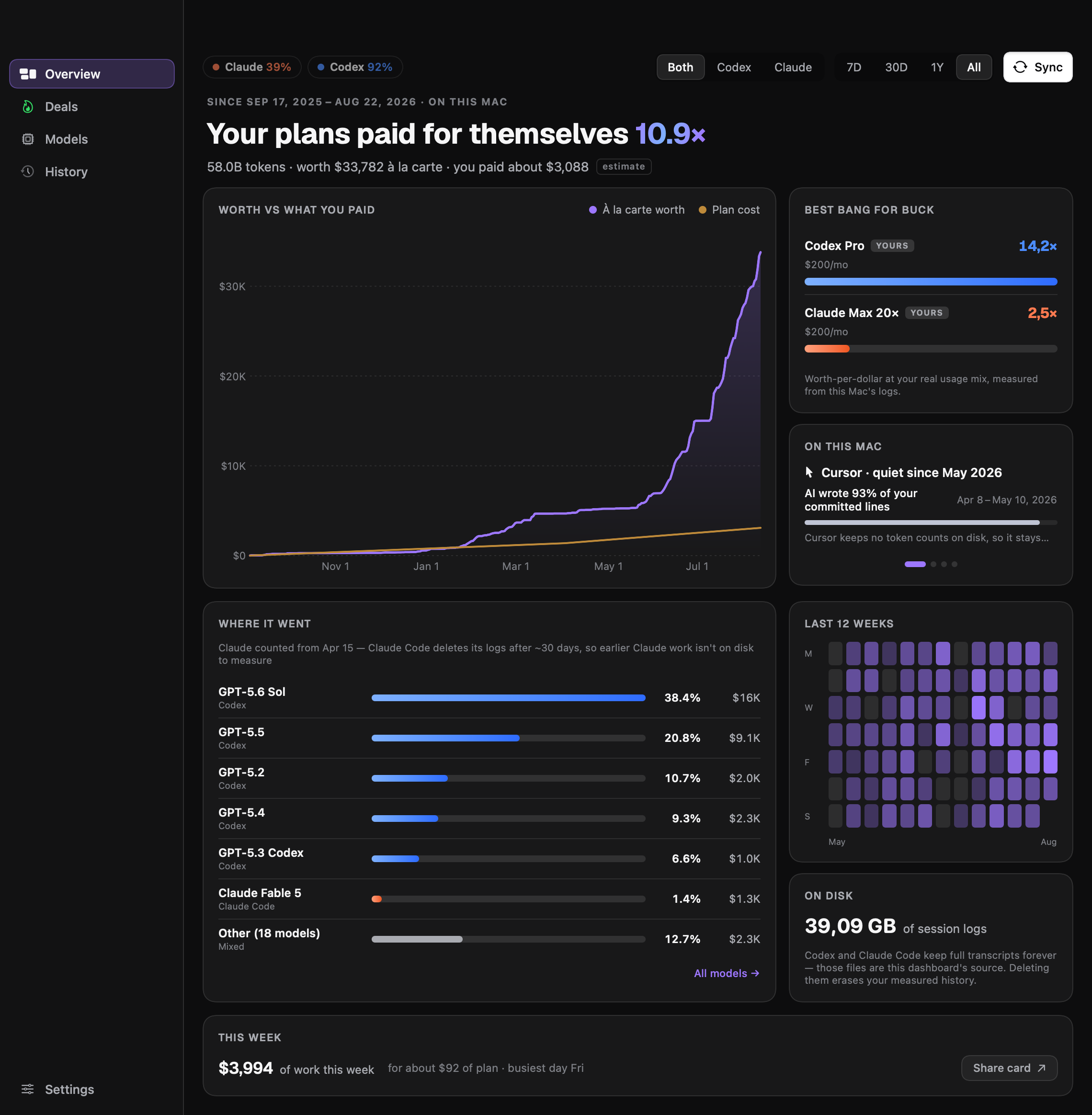The image size is (1092, 1115).
Task: Click the $9.1K cost value
Action: click(x=744, y=738)
